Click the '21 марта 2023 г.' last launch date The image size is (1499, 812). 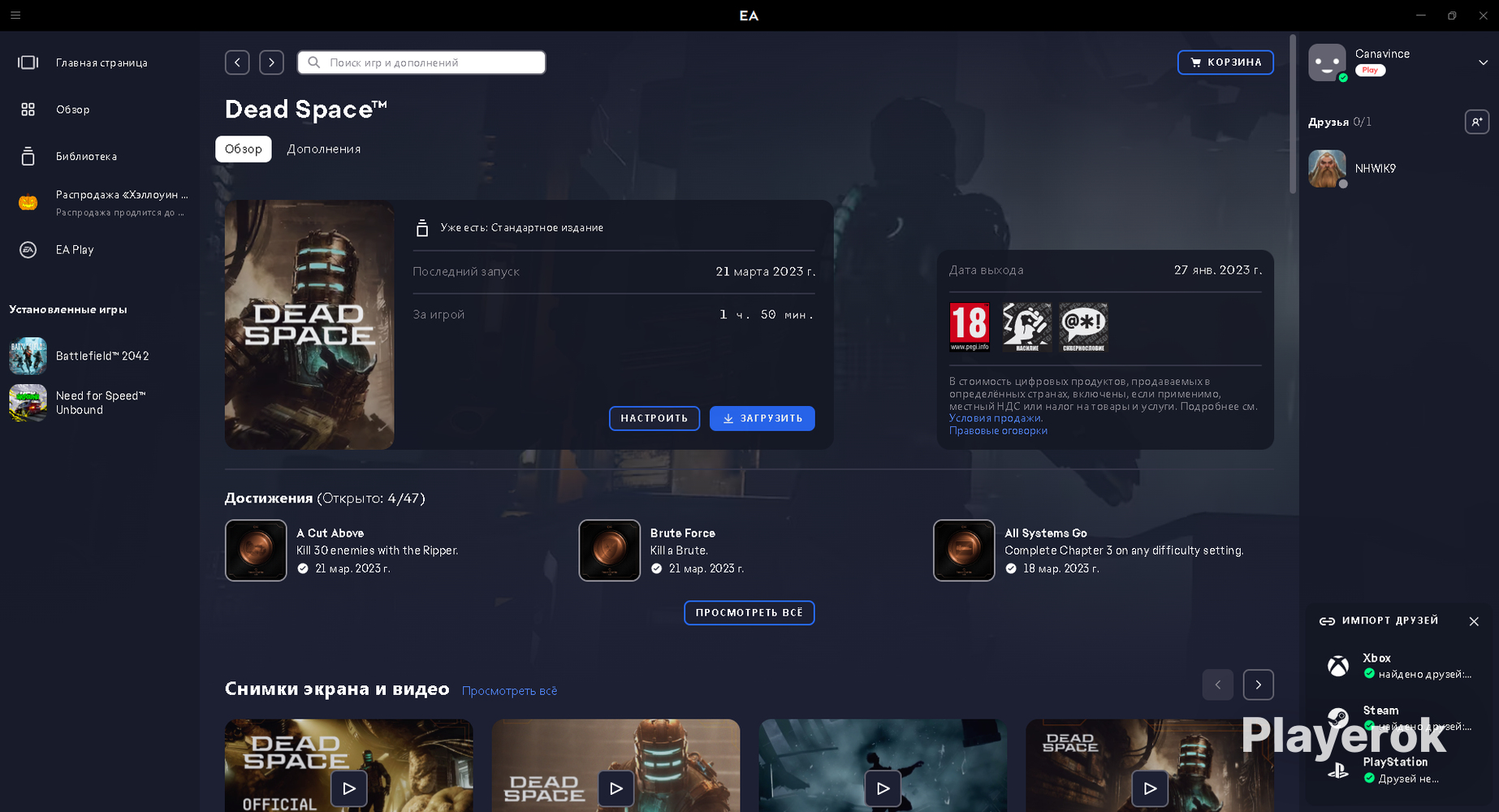(x=766, y=272)
